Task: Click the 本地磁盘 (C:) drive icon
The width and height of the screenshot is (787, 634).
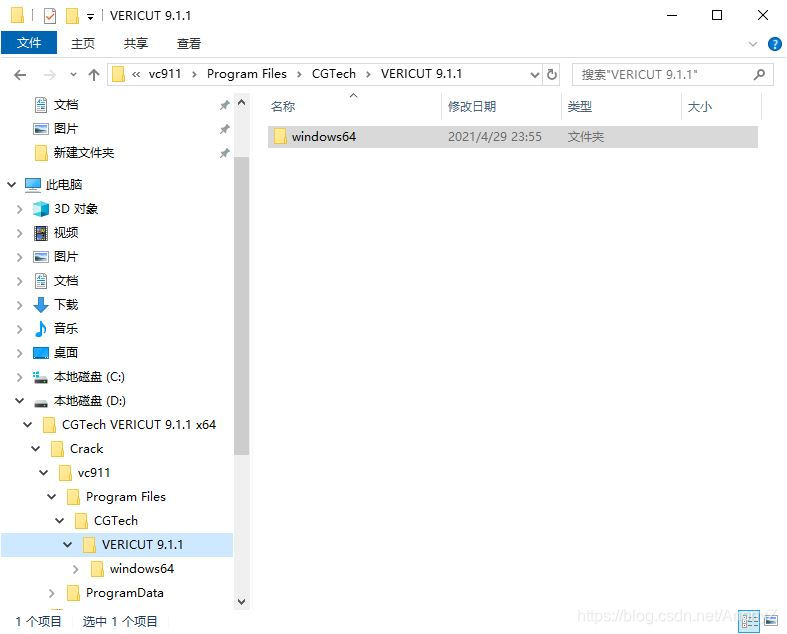Action: (40, 377)
